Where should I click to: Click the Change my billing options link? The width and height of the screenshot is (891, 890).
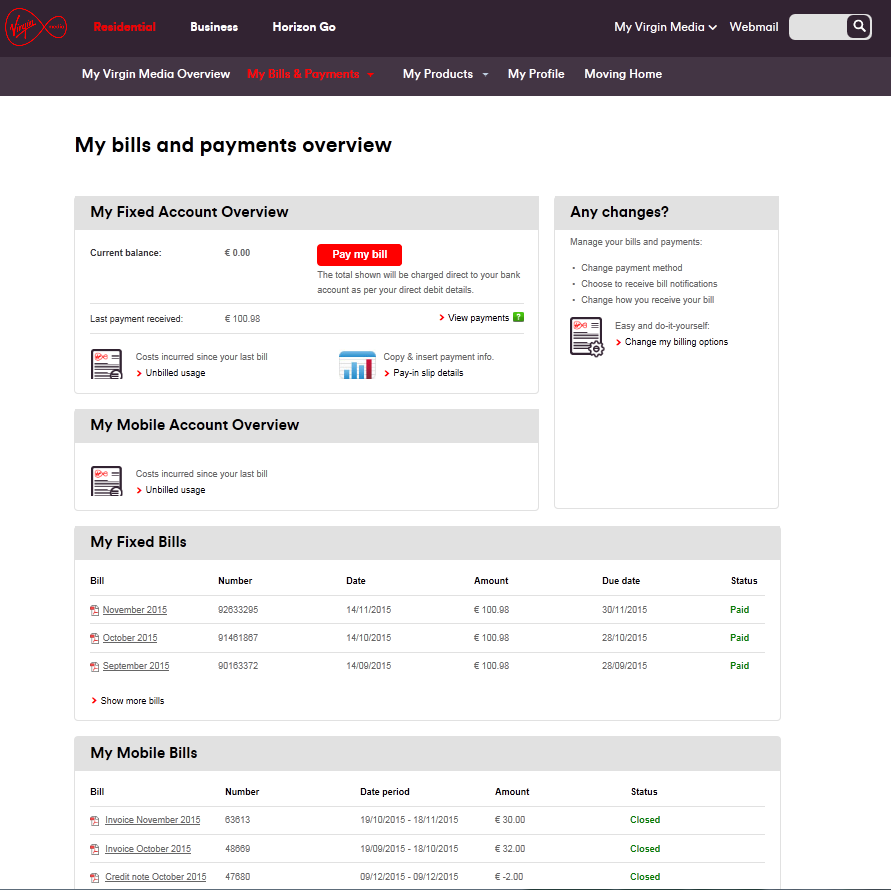pos(676,342)
